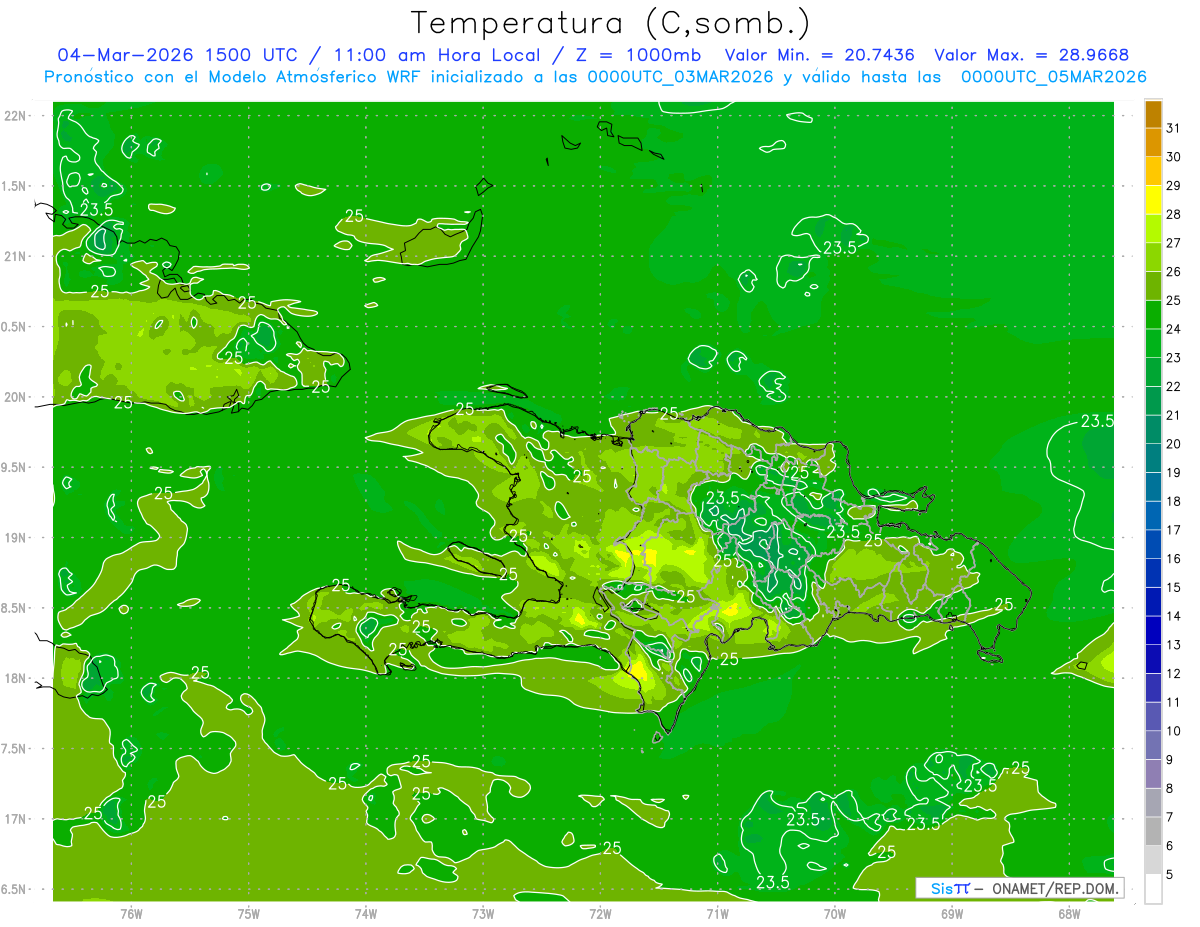1200x927 pixels.
Task: Click the blue legend block between 15 and 16
Action: click(1153, 573)
